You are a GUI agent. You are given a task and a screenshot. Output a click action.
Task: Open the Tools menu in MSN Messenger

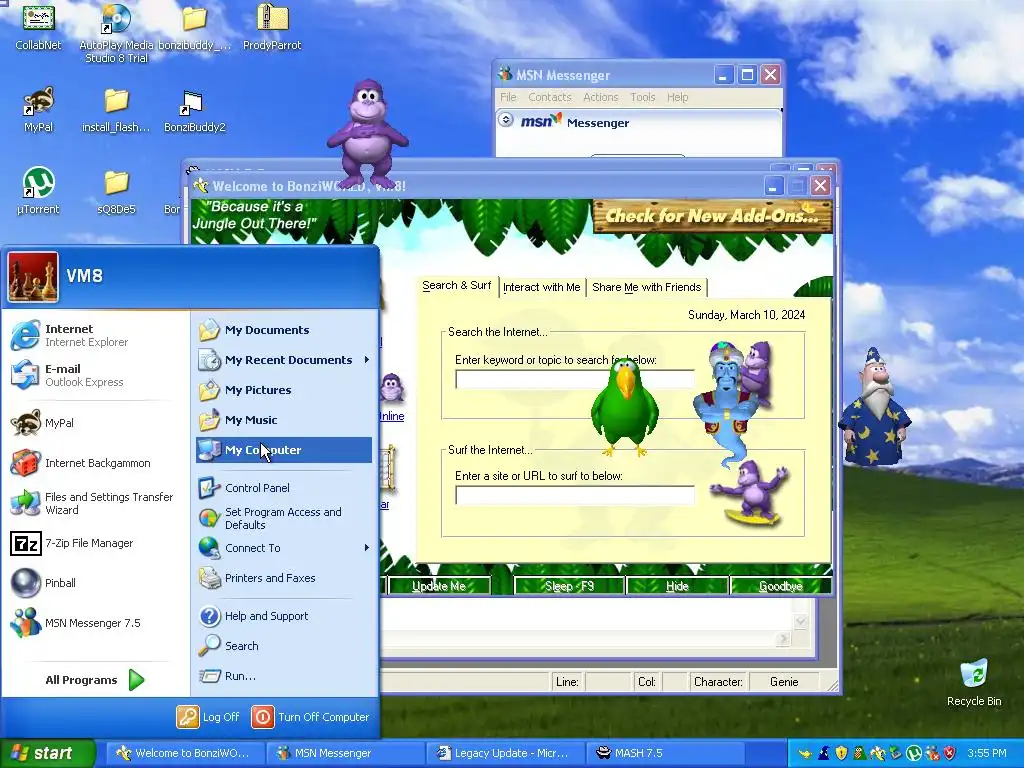[643, 97]
